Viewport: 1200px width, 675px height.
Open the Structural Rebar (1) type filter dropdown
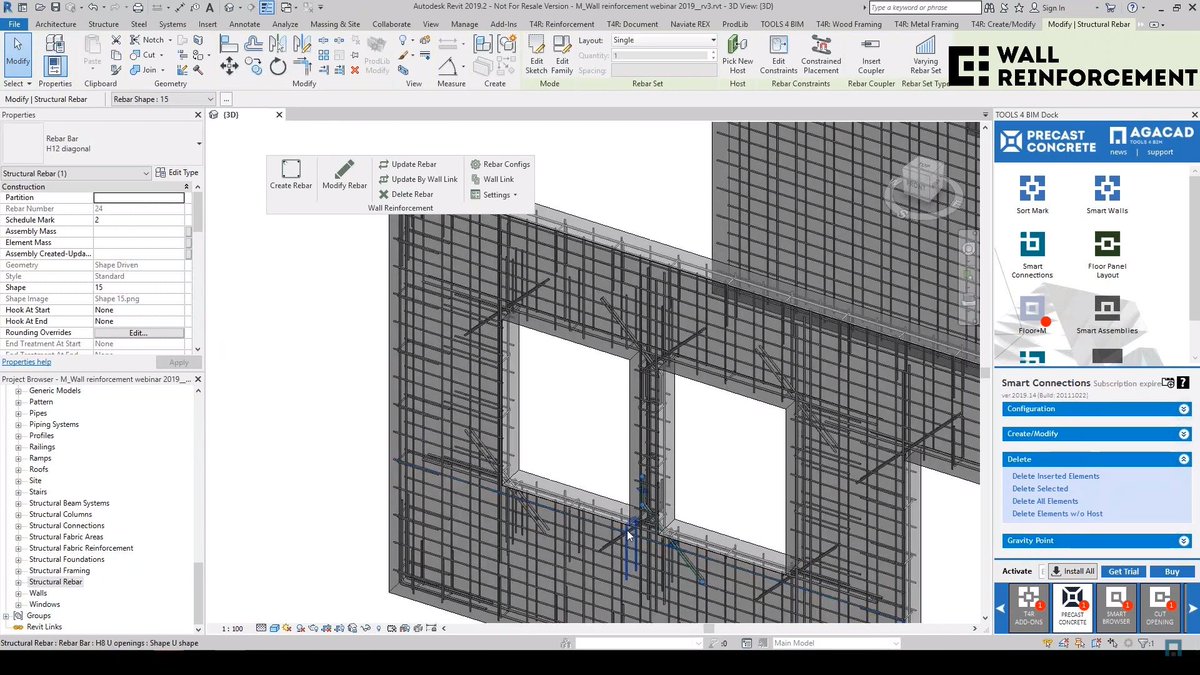click(76, 173)
